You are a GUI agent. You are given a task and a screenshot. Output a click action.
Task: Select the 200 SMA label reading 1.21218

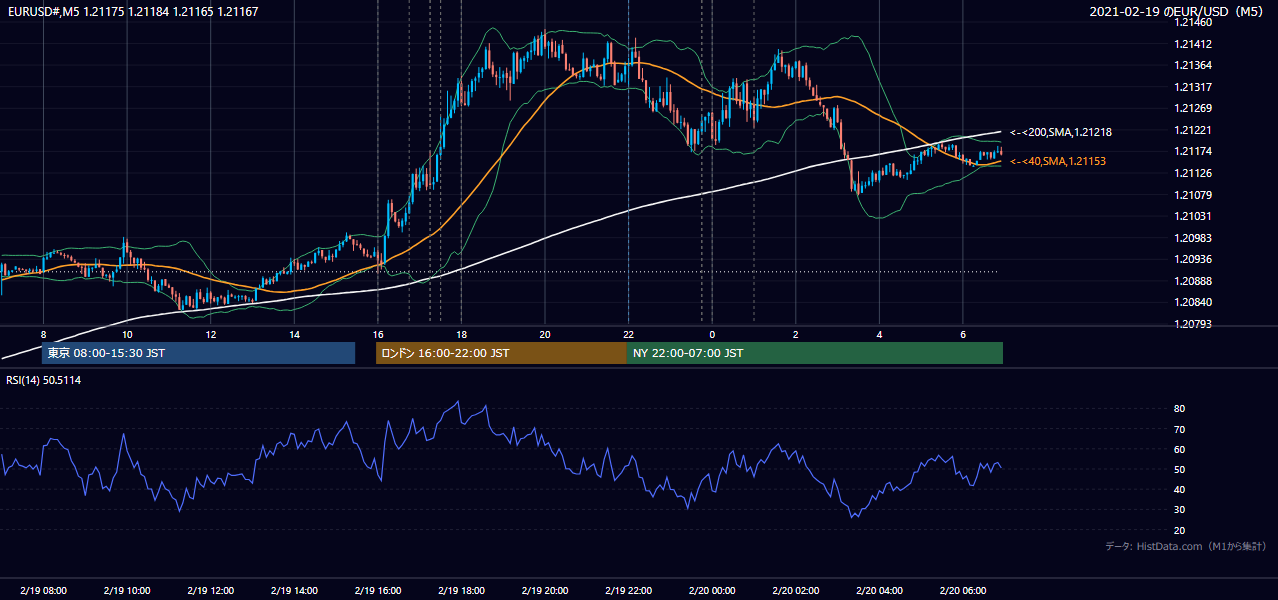1061,132
